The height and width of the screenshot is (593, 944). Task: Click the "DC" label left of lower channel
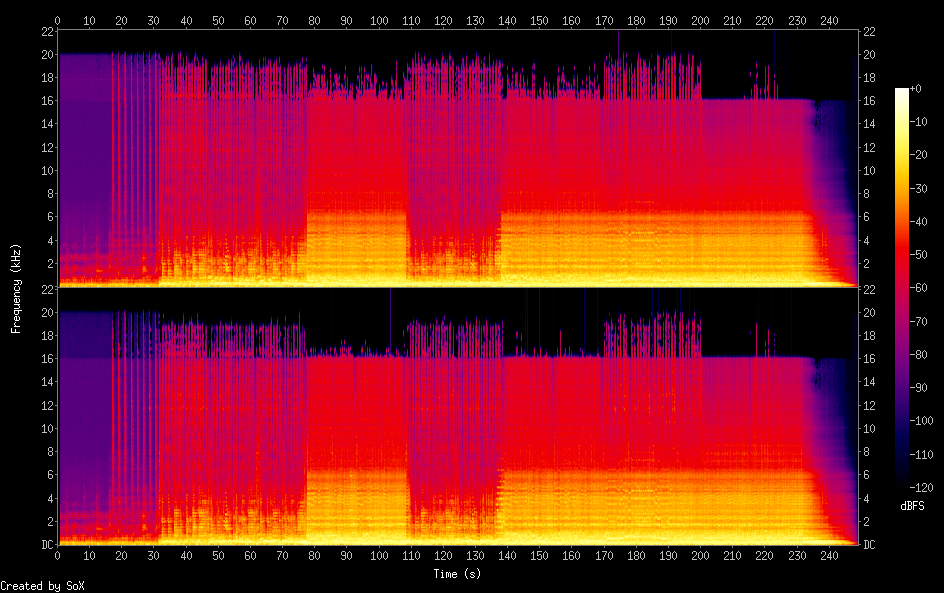[x=46, y=545]
